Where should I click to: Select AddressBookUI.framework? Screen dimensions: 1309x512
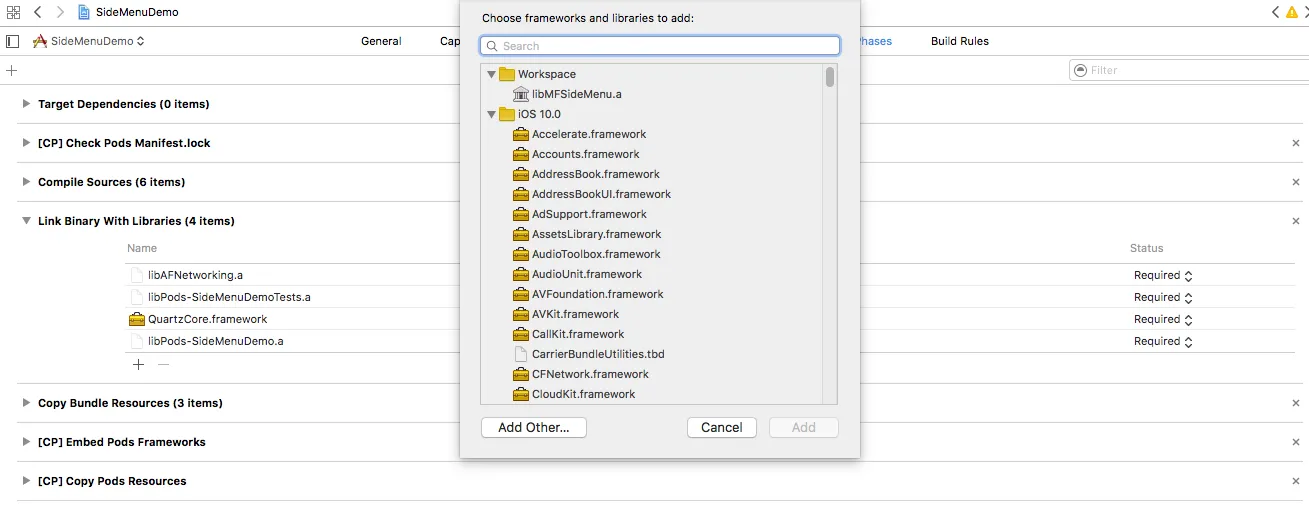pyautogui.click(x=601, y=194)
